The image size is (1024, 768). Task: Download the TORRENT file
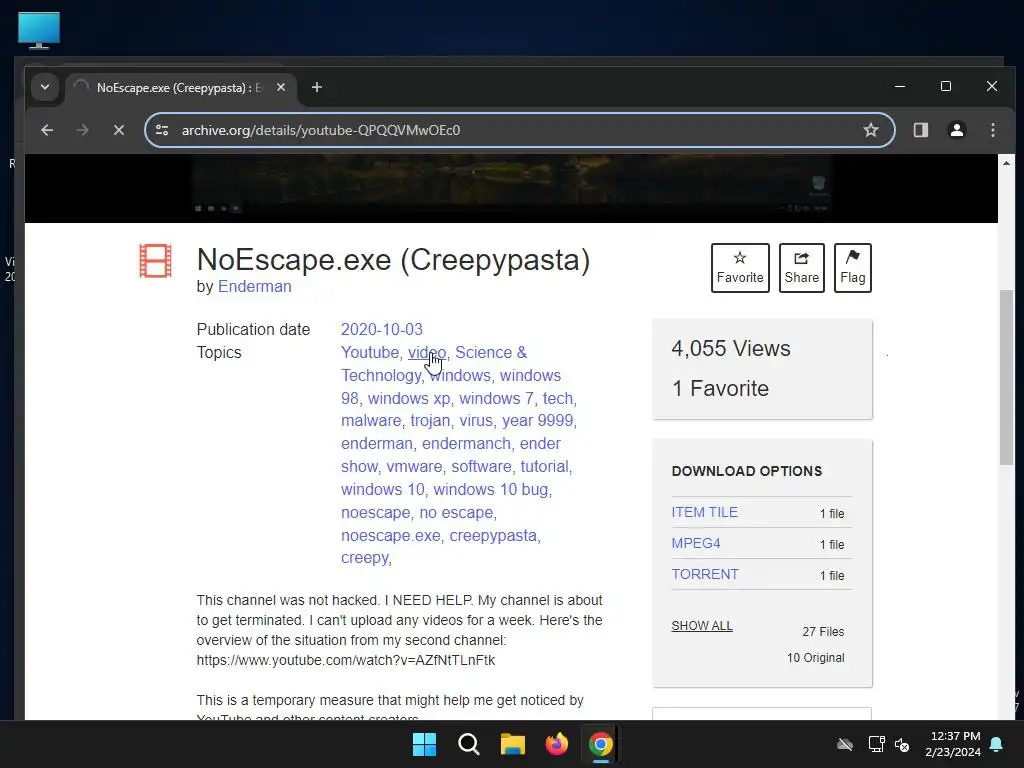(x=705, y=574)
